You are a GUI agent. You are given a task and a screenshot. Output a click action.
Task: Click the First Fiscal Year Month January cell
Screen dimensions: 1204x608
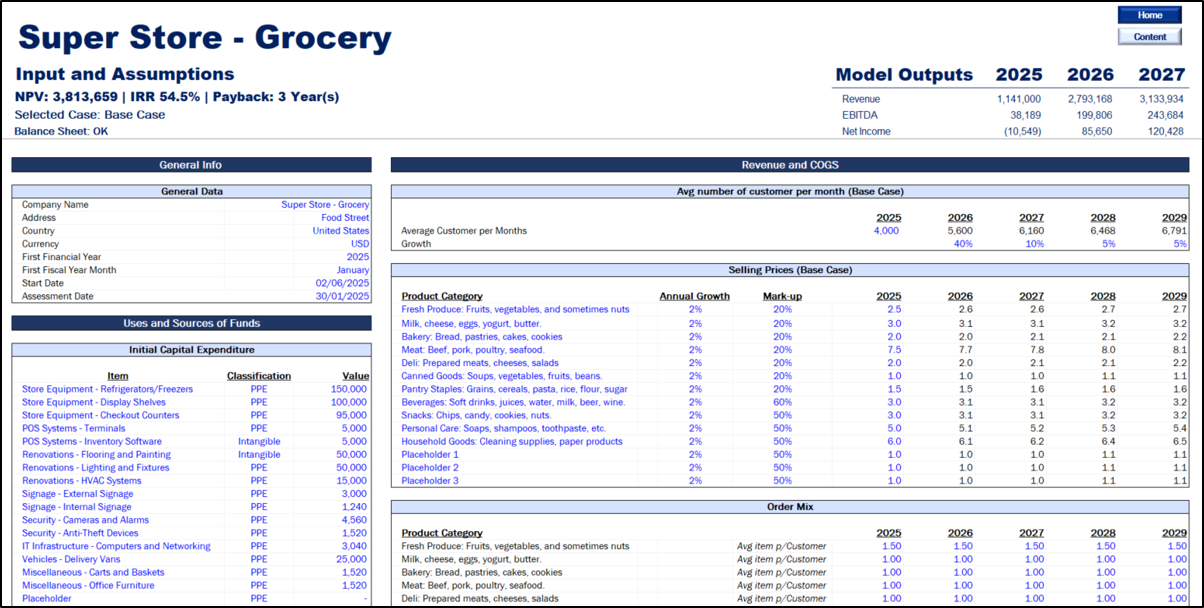350,270
